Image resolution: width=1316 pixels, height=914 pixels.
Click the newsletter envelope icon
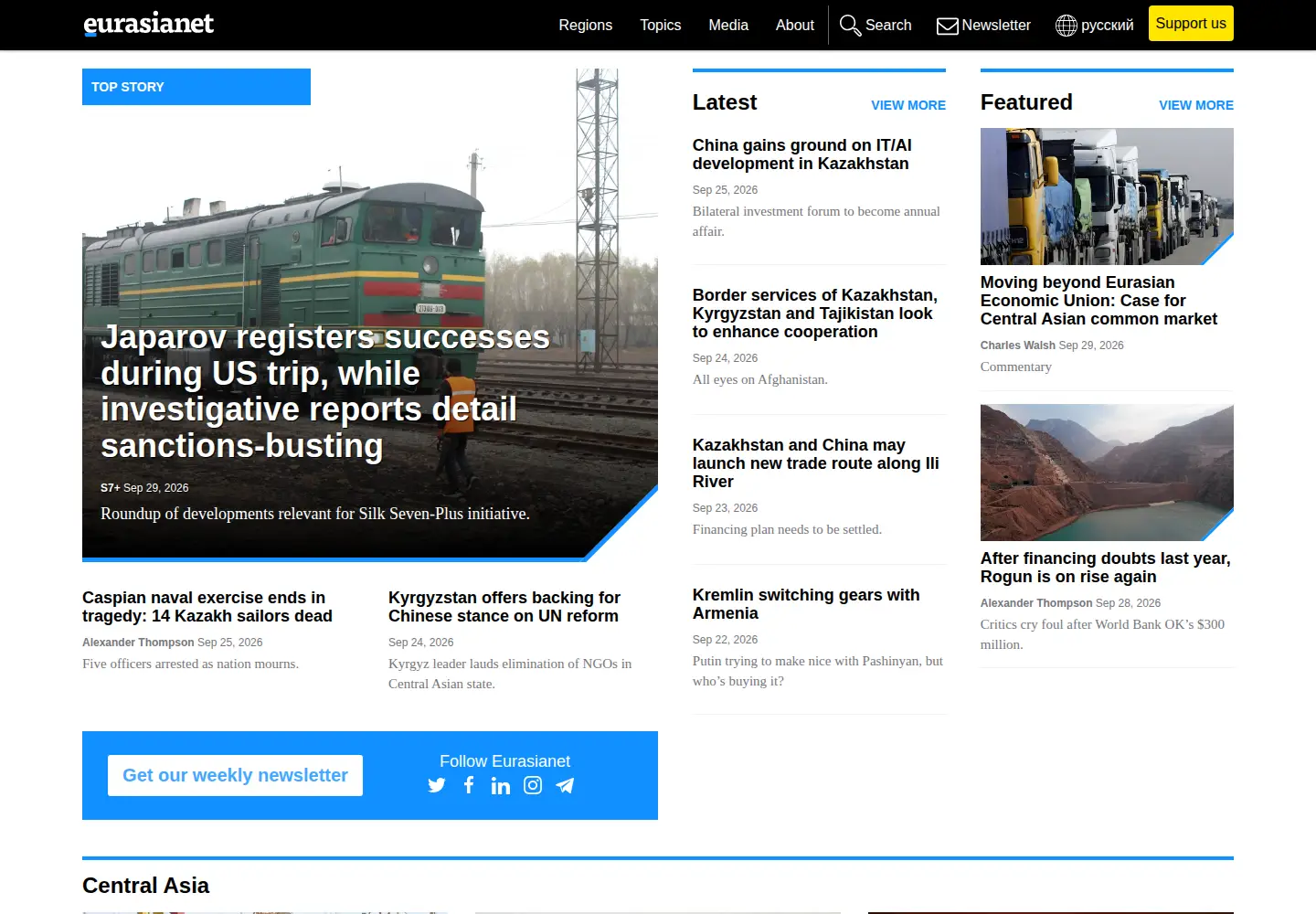click(x=948, y=26)
